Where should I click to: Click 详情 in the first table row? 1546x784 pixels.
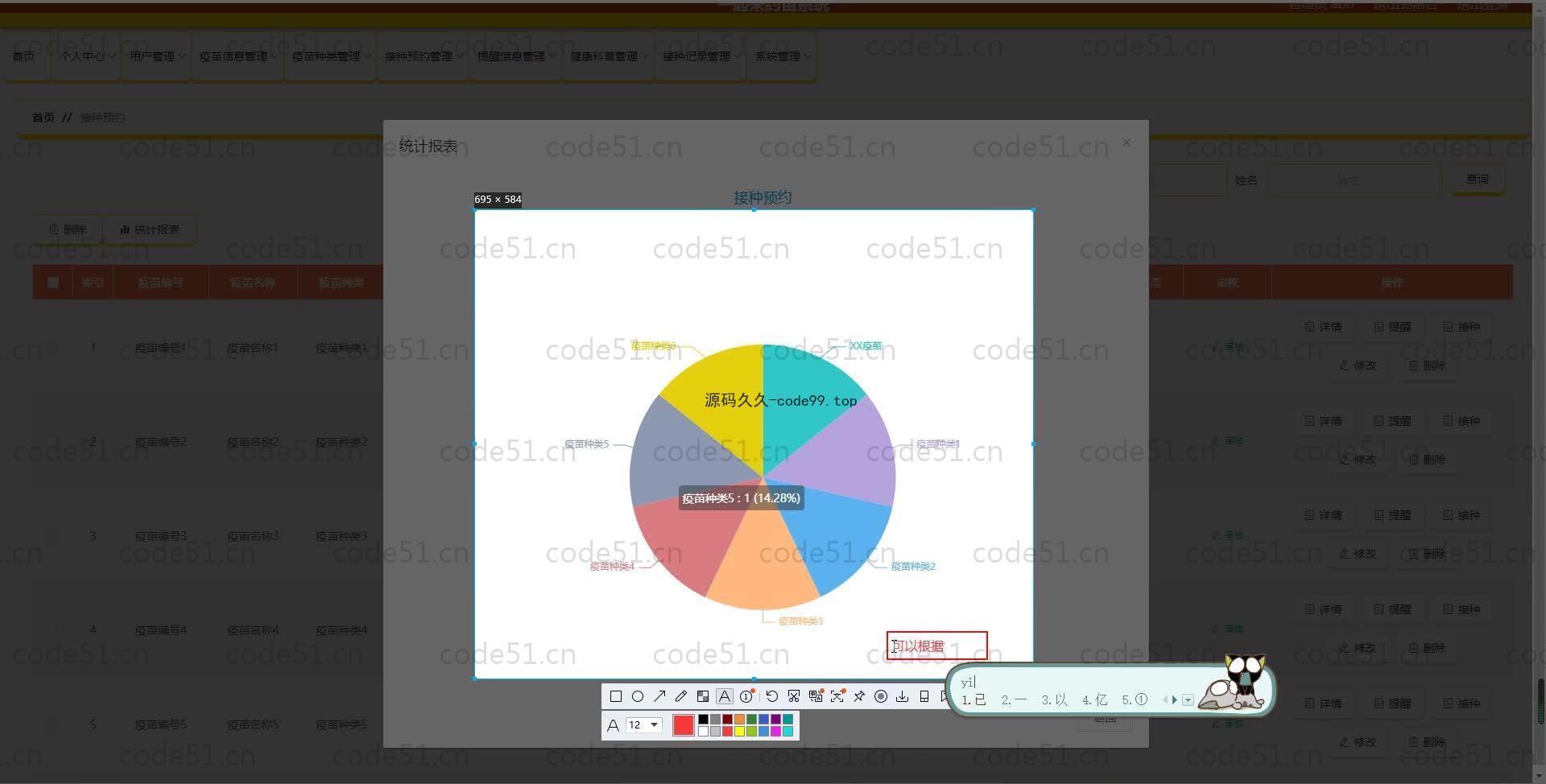[x=1323, y=327]
